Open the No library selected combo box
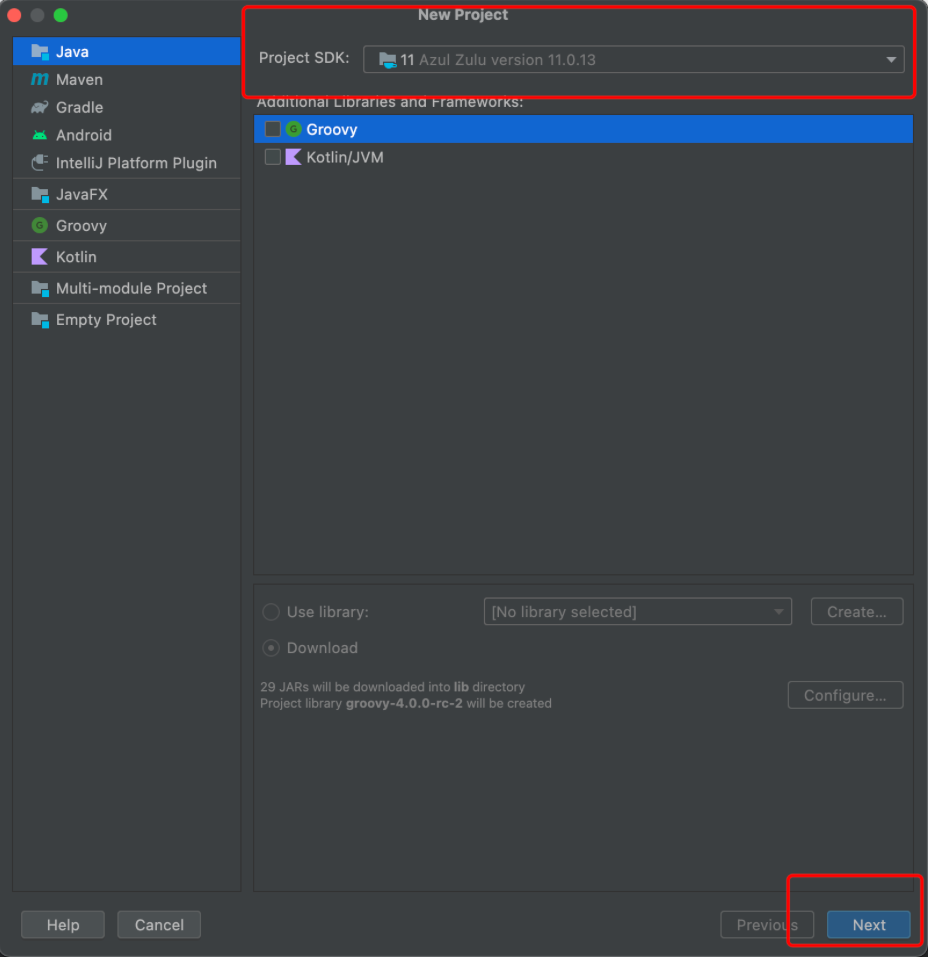Screen dimensions: 938x960 tap(639, 613)
